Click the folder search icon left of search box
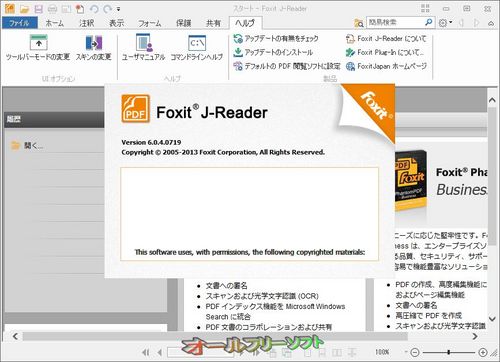500x362 pixels. point(359,23)
